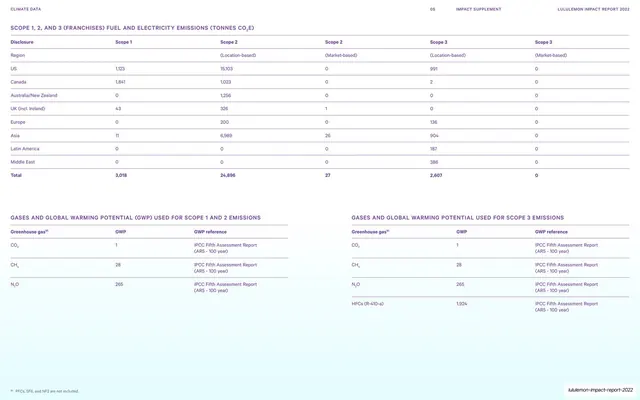Select the 'Canada' region row label
The width and height of the screenshot is (640, 400).
pos(18,82)
